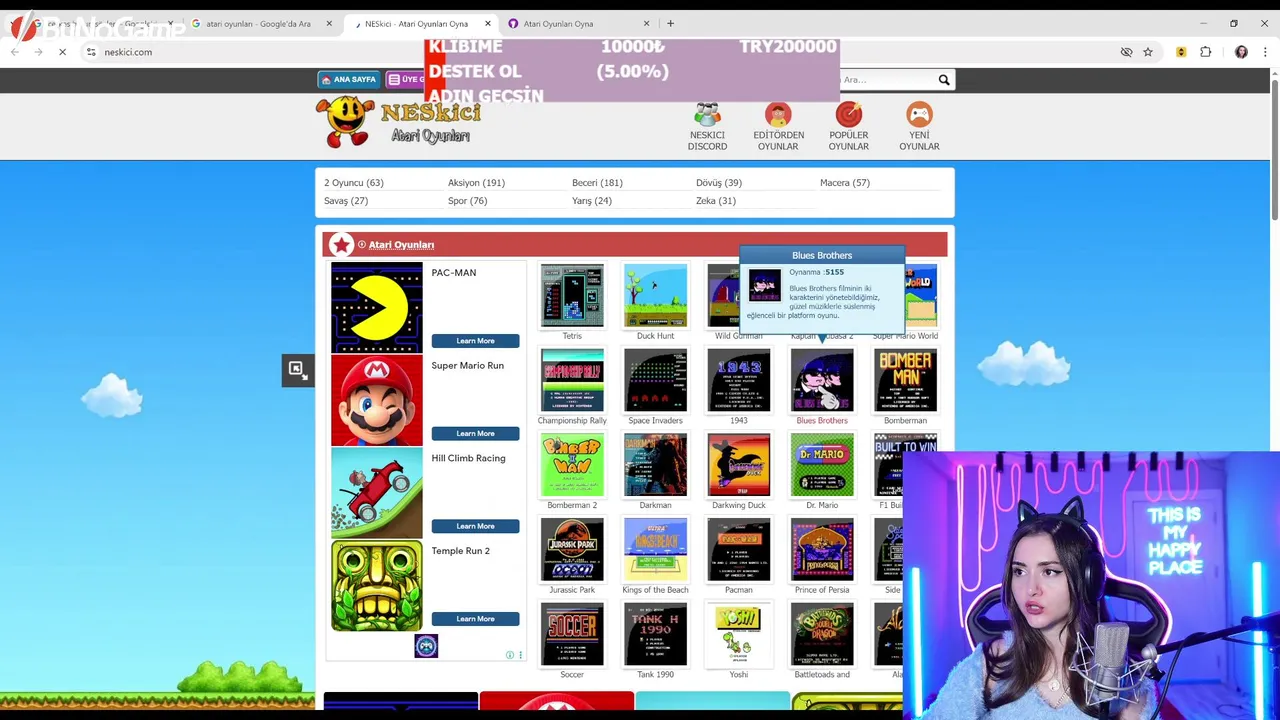Click the browser back arrow
The width and height of the screenshot is (1280, 720).
point(15,52)
